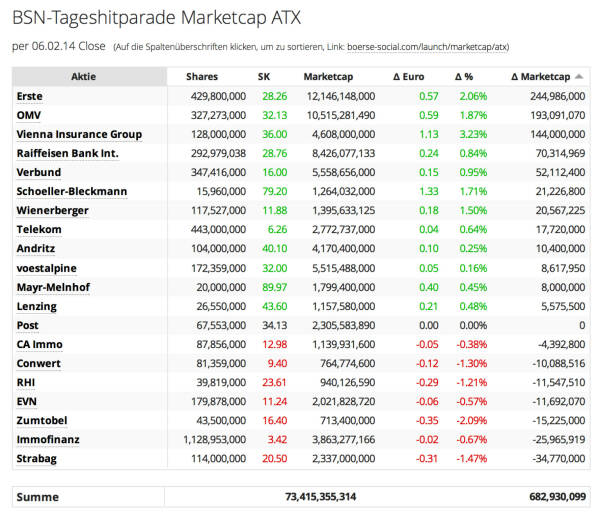The width and height of the screenshot is (600, 513).
Task: Sort table by Aktie column header
Action: [x=84, y=77]
